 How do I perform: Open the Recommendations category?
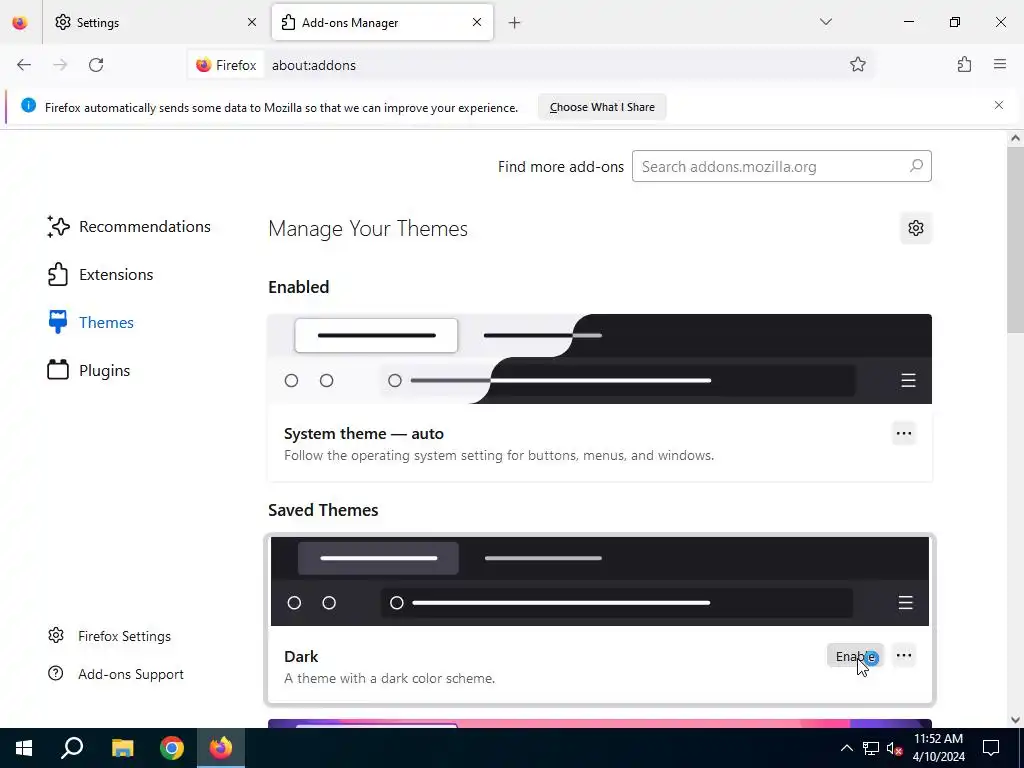[x=129, y=227]
